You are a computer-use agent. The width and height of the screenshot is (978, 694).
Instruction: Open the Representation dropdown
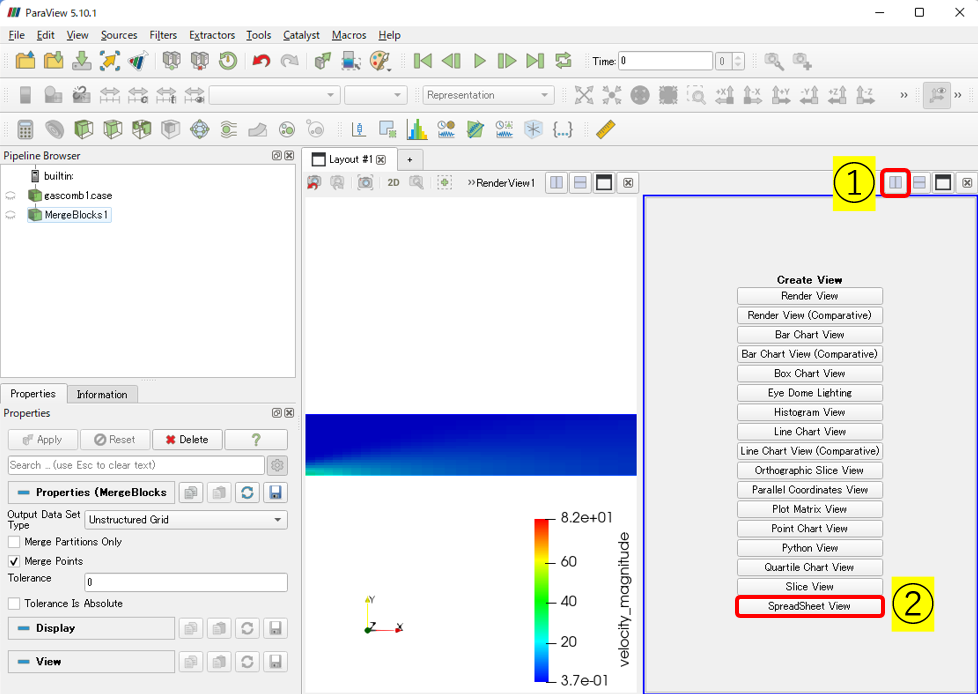pyautogui.click(x=488, y=95)
